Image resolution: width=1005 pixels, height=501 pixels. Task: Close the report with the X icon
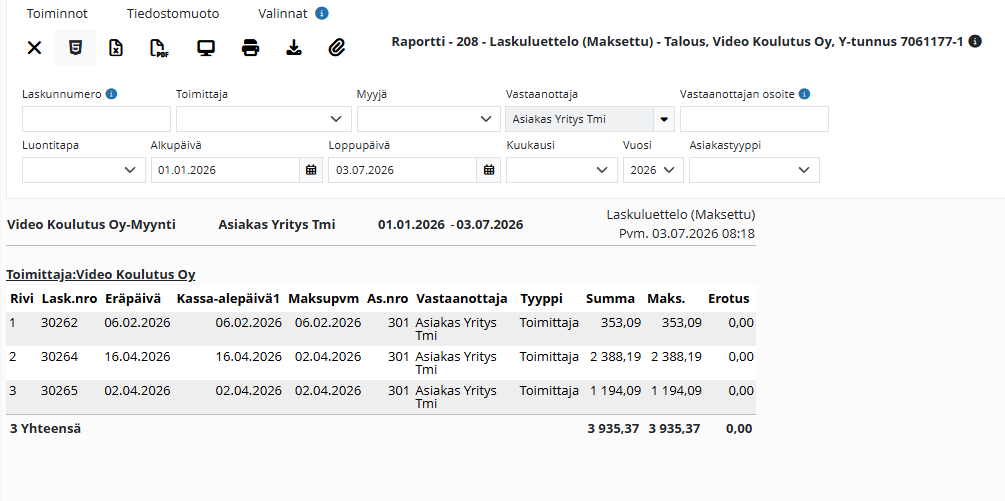(x=34, y=47)
